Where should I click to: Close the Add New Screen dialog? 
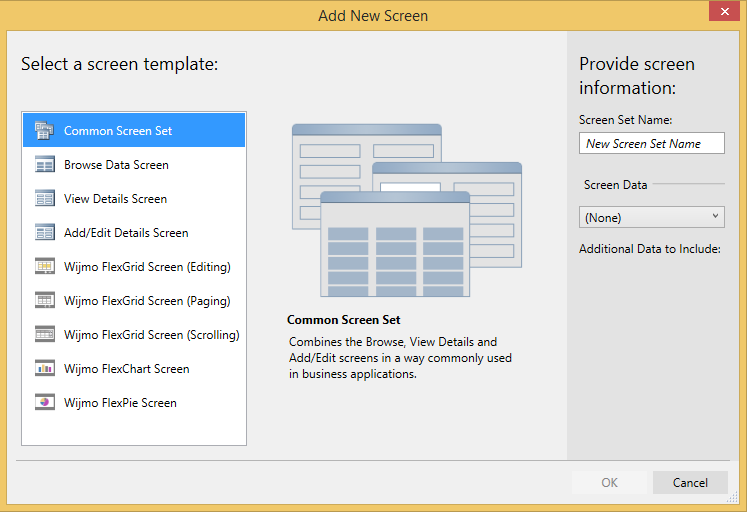[724, 12]
